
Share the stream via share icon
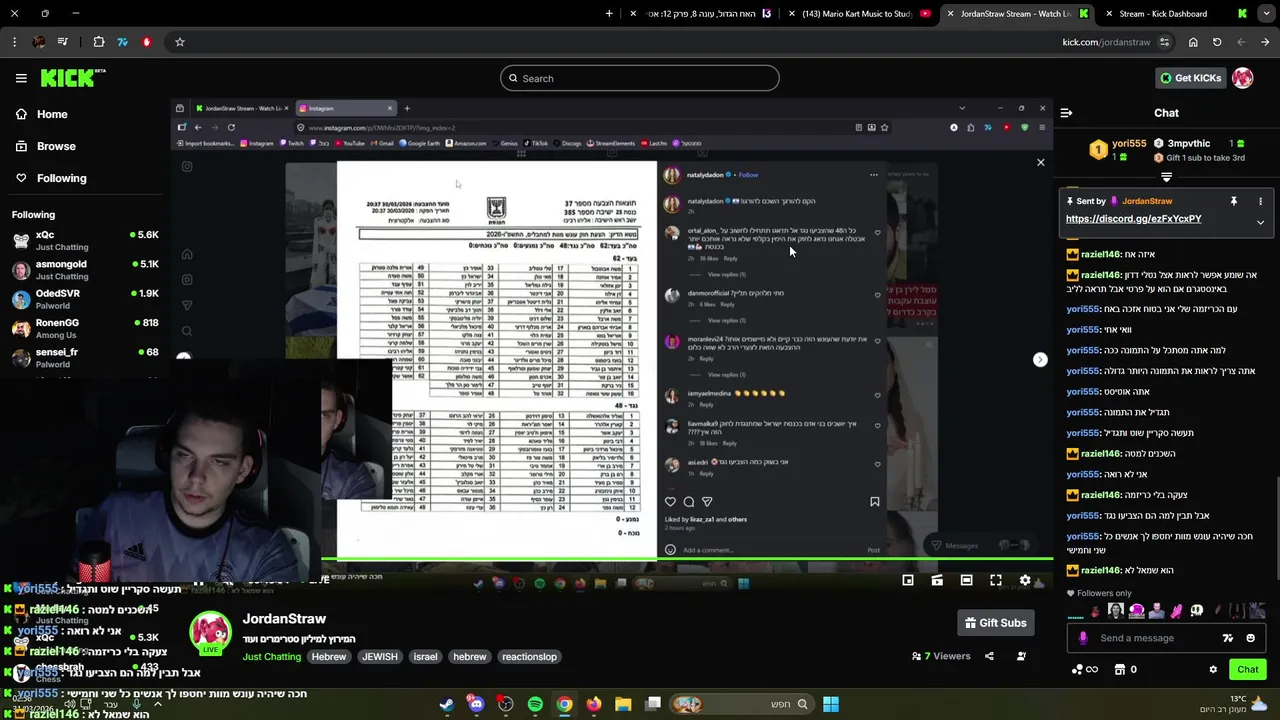(x=989, y=656)
